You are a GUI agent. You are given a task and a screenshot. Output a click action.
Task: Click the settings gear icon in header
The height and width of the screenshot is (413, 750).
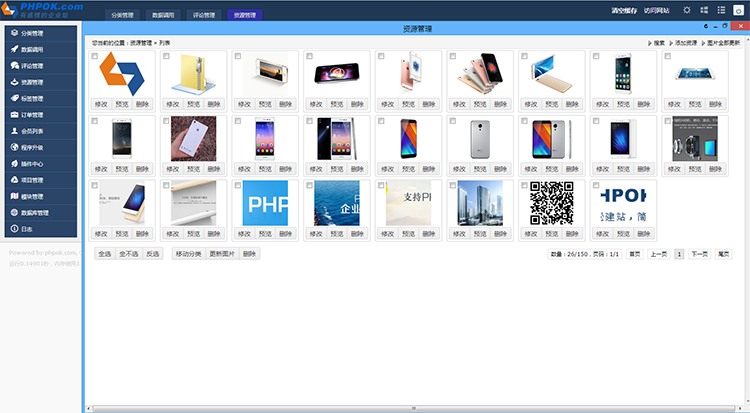click(687, 10)
